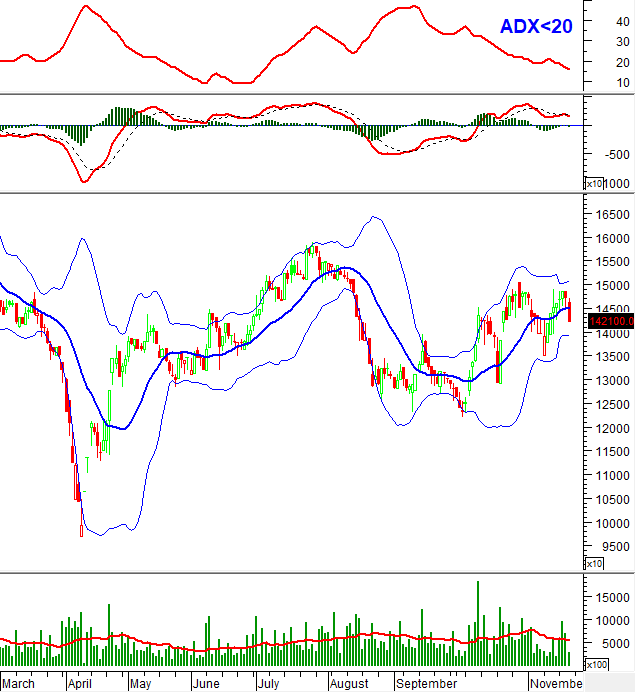Select the April label on time axis
Viewport: 635px width, 692px height.
click(x=80, y=684)
